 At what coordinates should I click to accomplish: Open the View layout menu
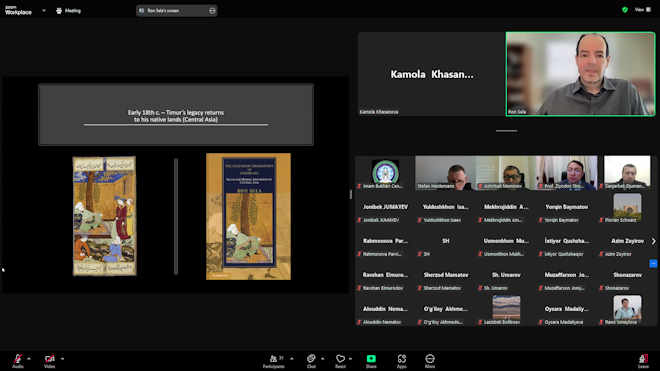coord(643,10)
